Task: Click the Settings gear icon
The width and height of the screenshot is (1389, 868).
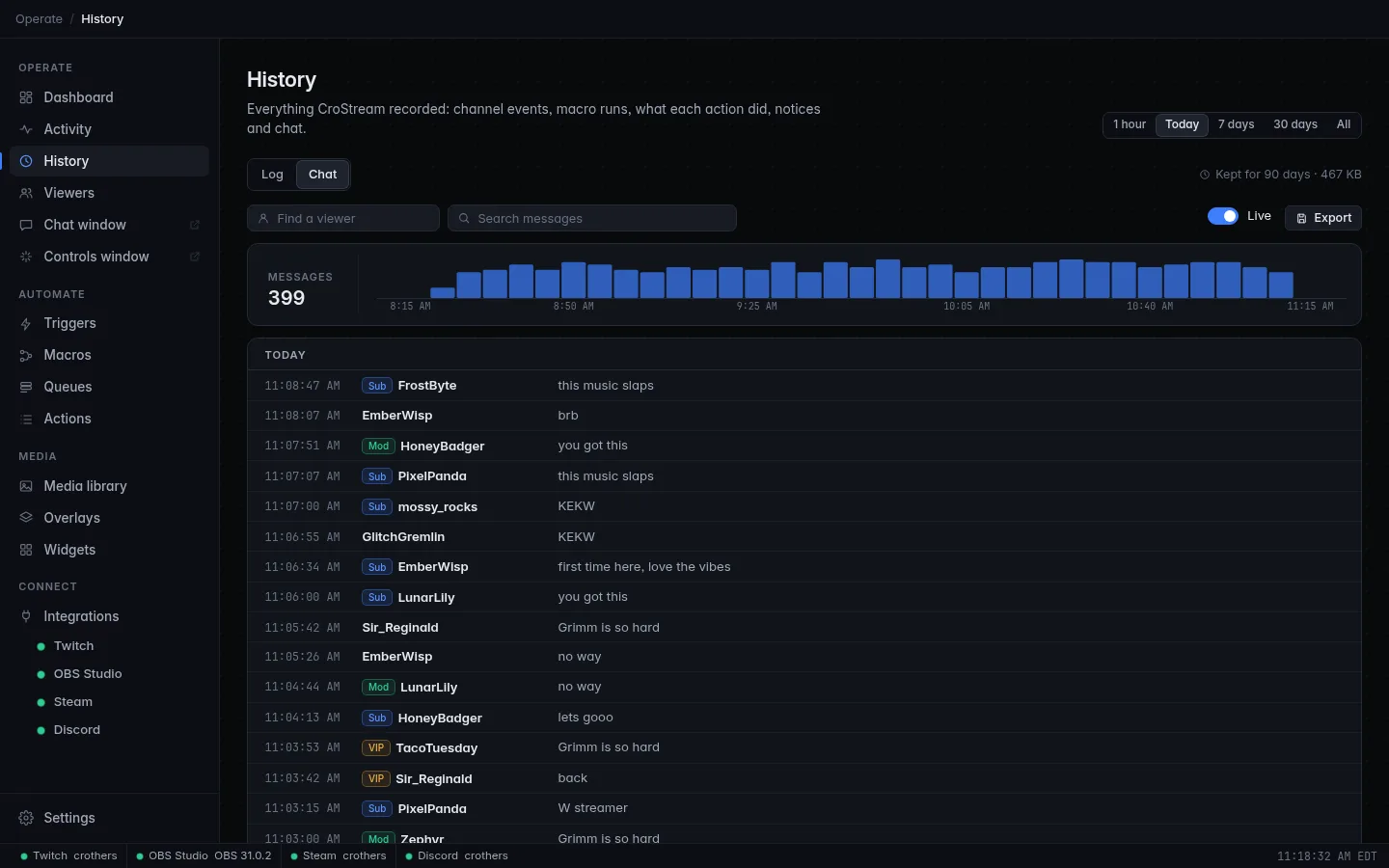Action: point(26,818)
